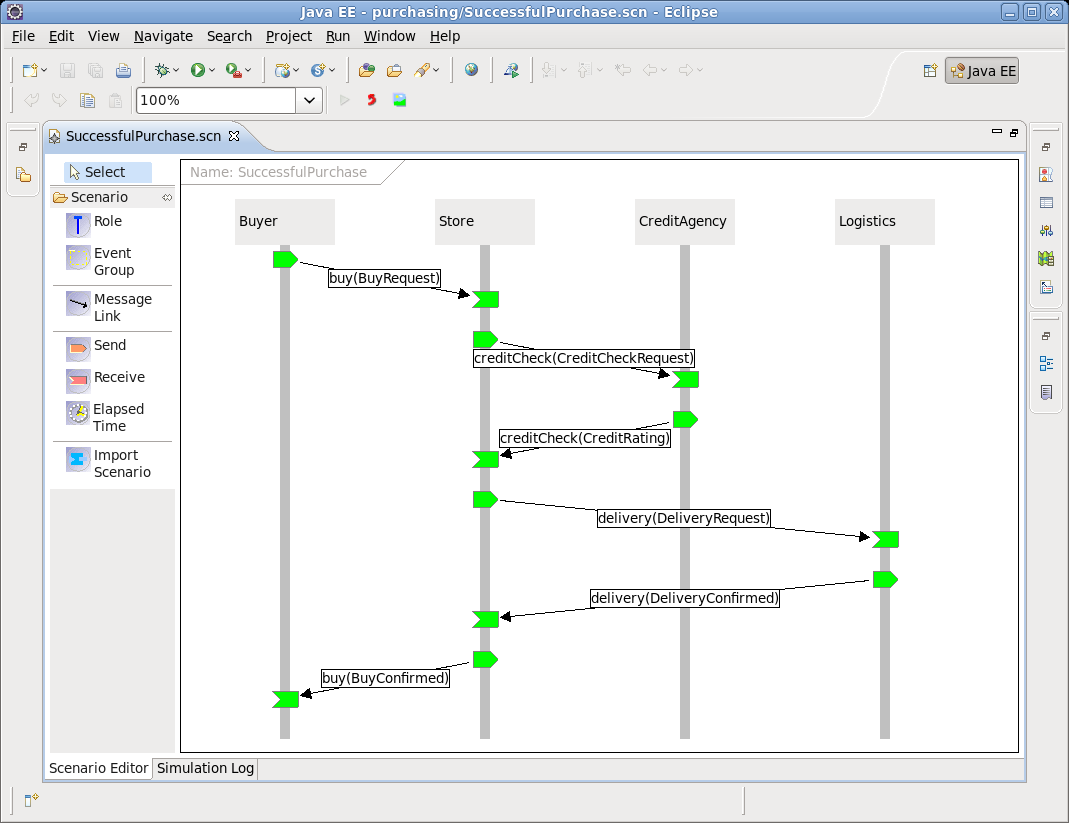Open the Task List fast view icon
Screen dimensions: 1069x823
[1046, 392]
